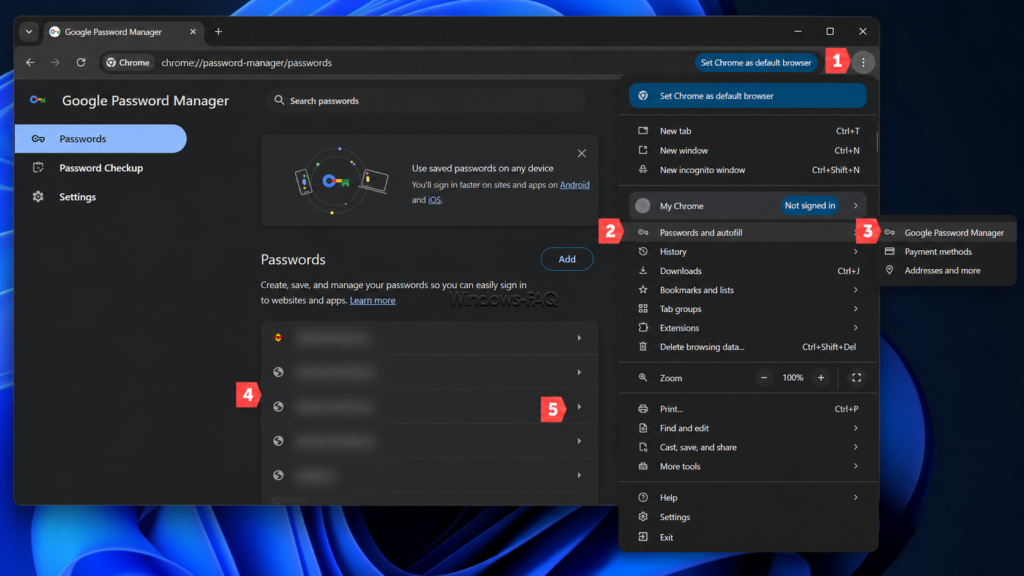Viewport: 1024px width, 576px height.
Task: Open the tab search dropdown arrow
Action: [x=29, y=31]
